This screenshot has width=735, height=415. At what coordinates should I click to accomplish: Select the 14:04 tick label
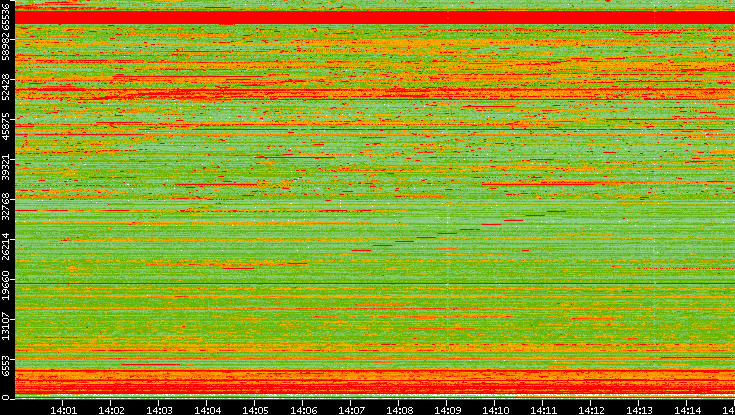[x=207, y=410]
